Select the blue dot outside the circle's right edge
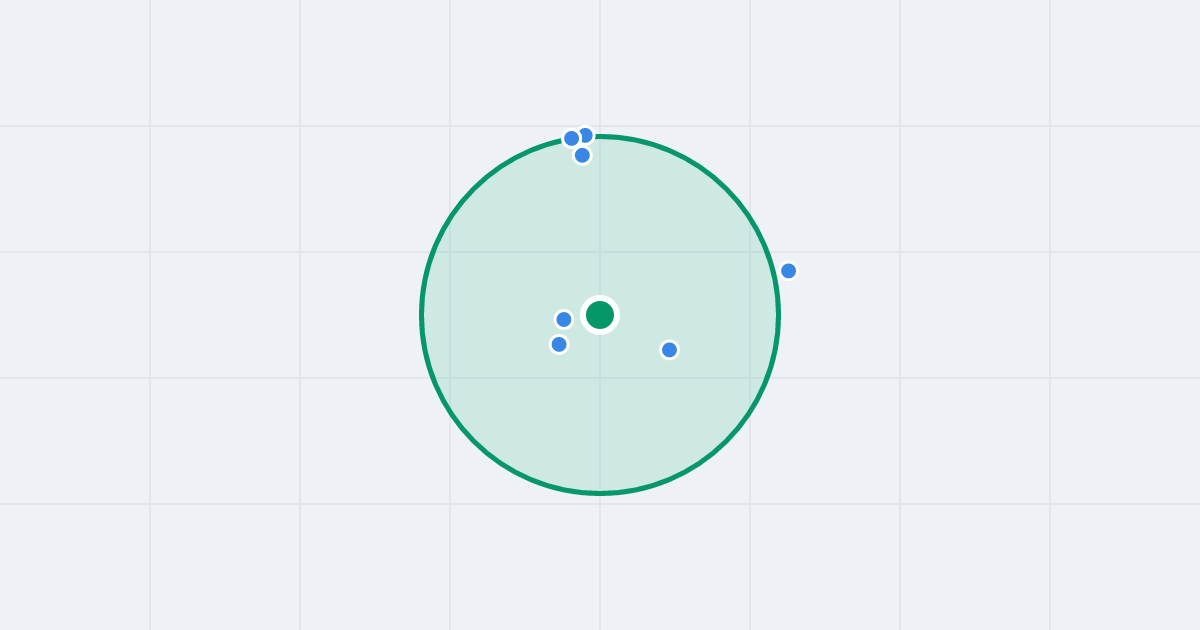Image resolution: width=1200 pixels, height=630 pixels. coord(789,271)
